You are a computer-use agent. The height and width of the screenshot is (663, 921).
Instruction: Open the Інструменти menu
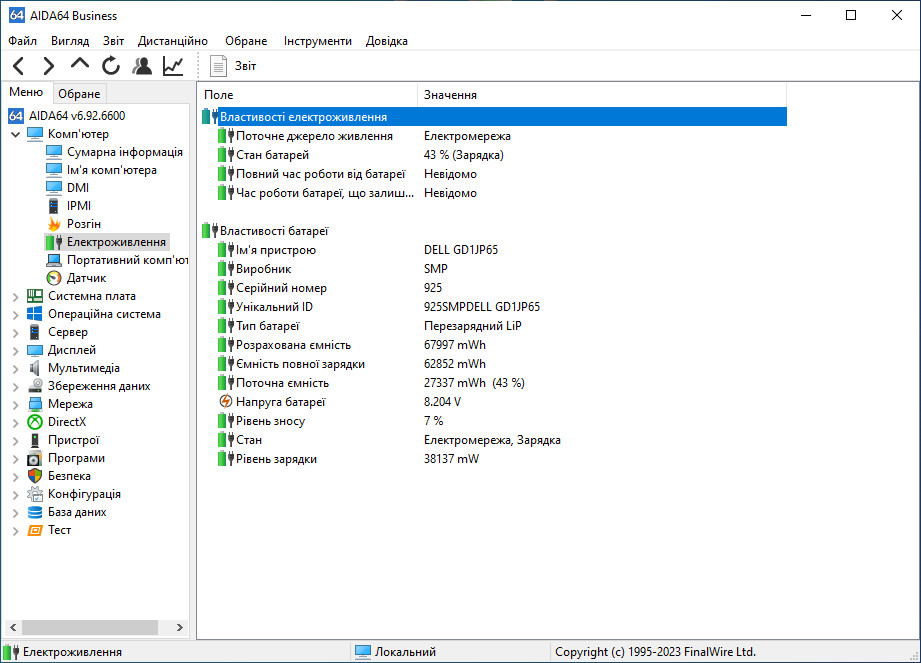(317, 41)
